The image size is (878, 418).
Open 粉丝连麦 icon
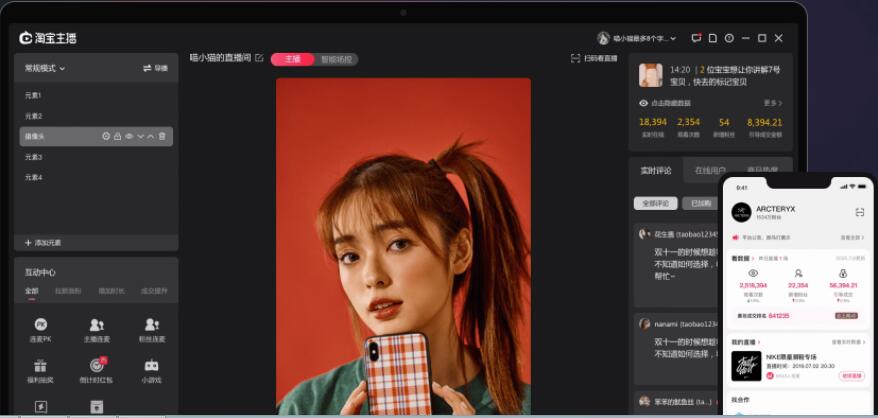pos(152,324)
